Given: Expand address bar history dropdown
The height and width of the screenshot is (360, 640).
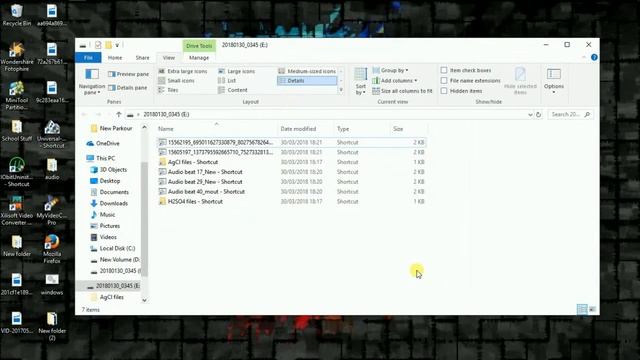Looking at the screenshot, I should click(530, 115).
